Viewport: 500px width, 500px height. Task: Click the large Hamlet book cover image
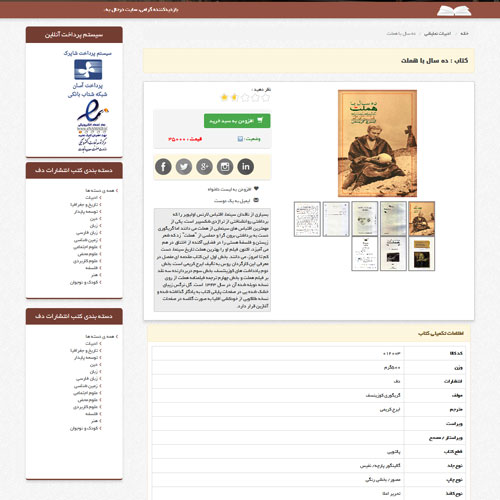point(377,143)
